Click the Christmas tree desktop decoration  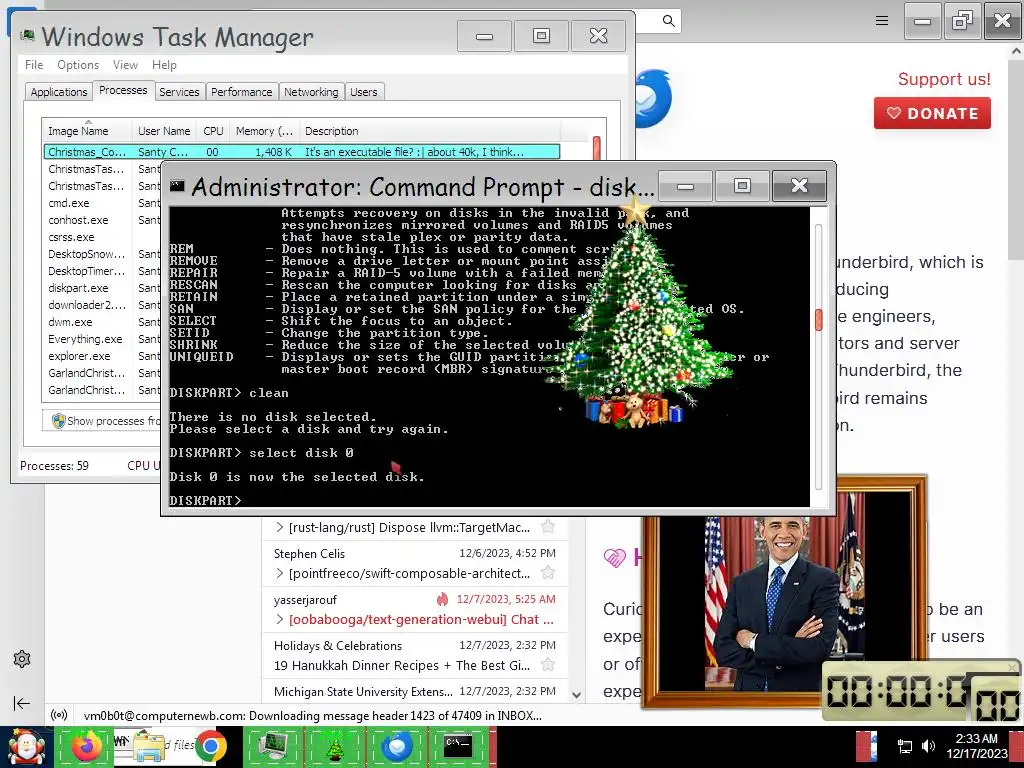640,313
